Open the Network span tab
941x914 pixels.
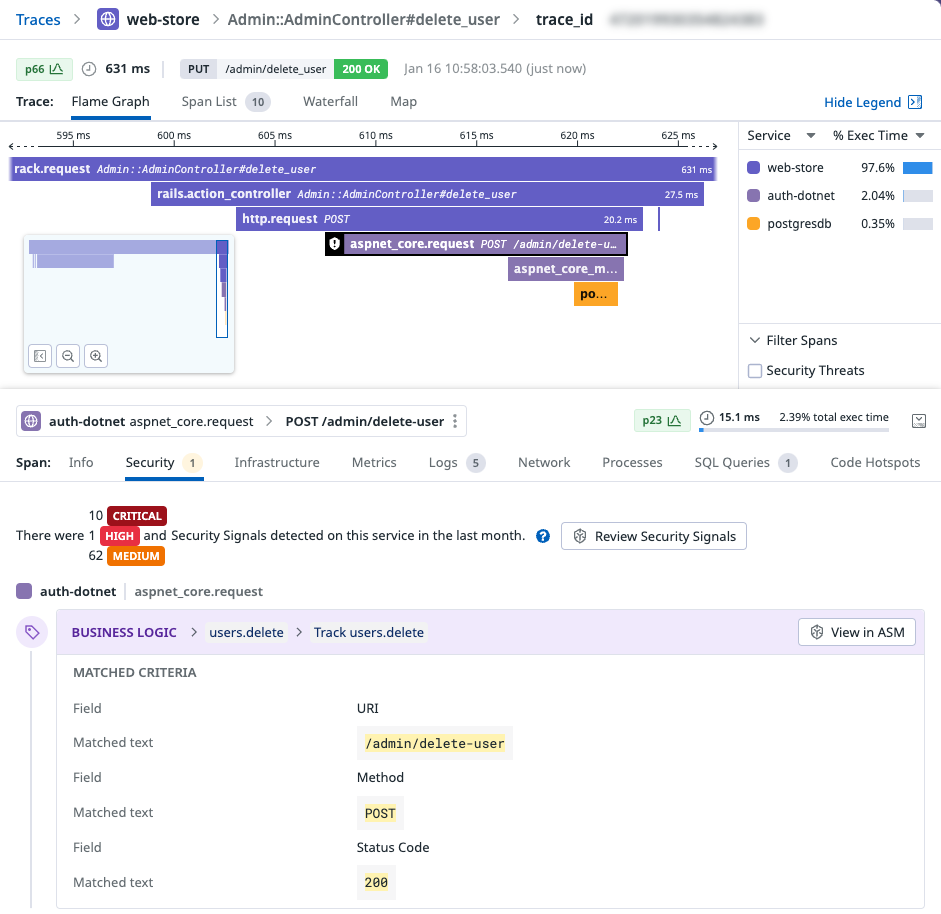(x=544, y=463)
